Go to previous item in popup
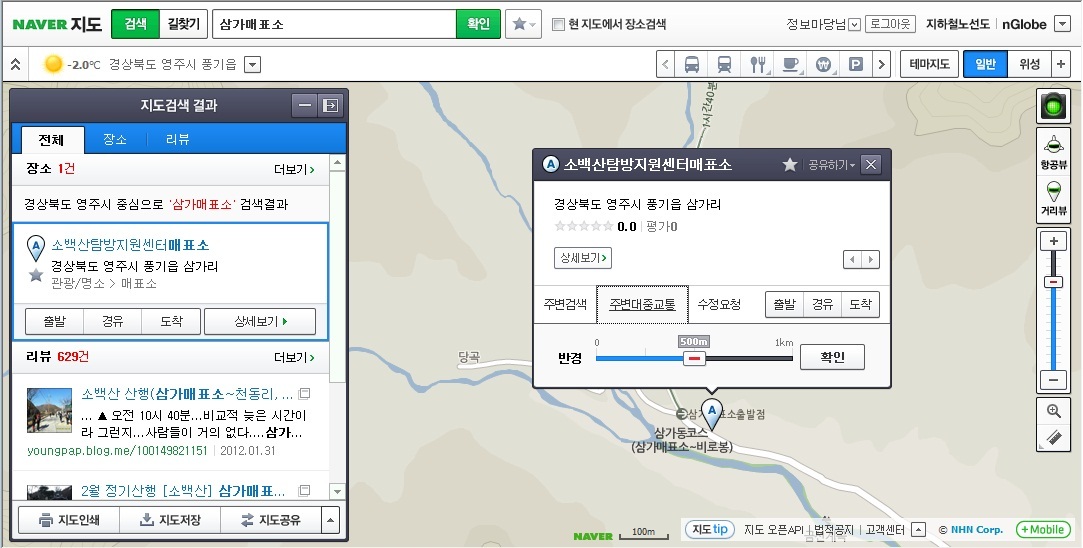1083x548 pixels. [852, 259]
